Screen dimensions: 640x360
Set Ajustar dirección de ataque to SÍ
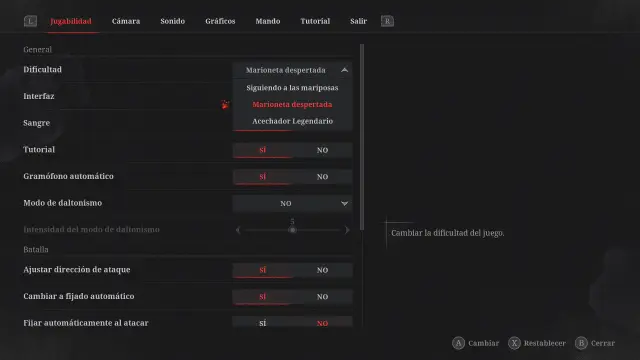point(262,270)
